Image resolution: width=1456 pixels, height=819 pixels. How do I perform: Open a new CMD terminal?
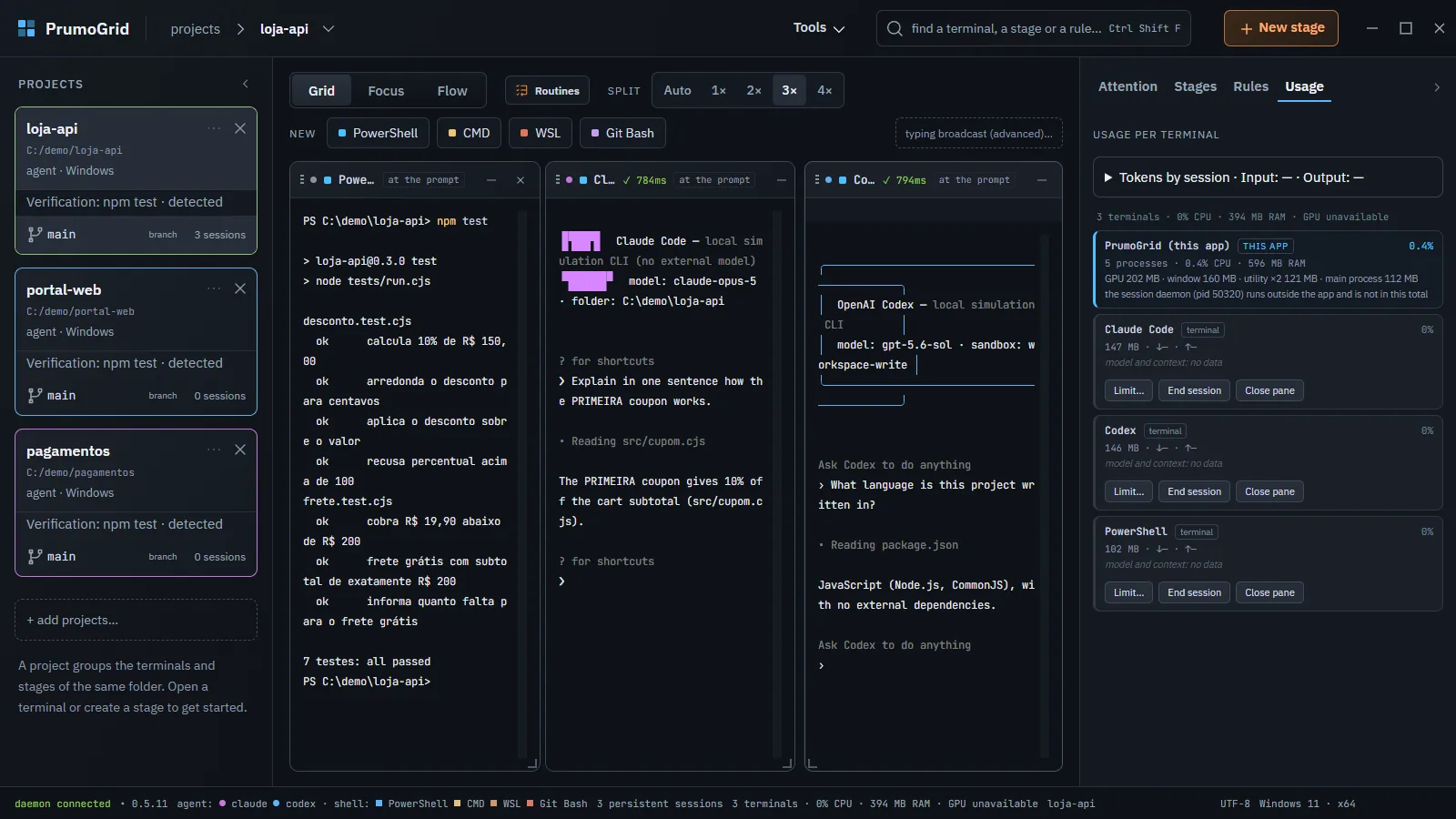point(469,133)
